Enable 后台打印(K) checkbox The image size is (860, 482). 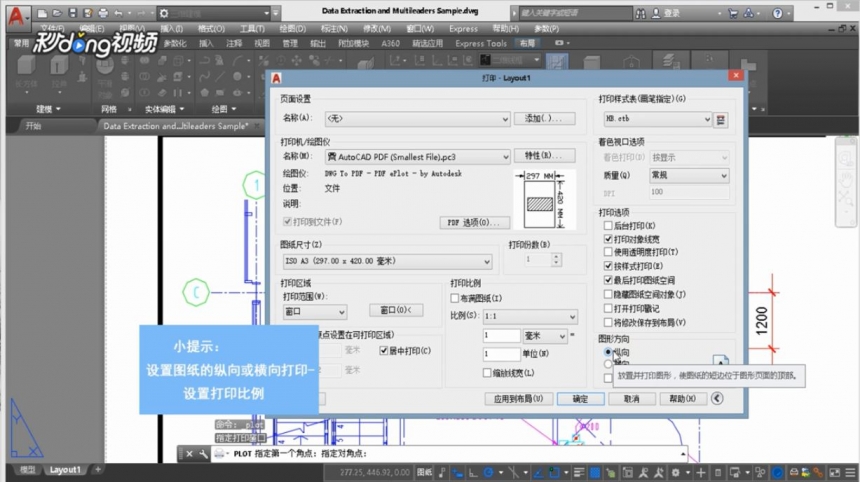coord(608,225)
